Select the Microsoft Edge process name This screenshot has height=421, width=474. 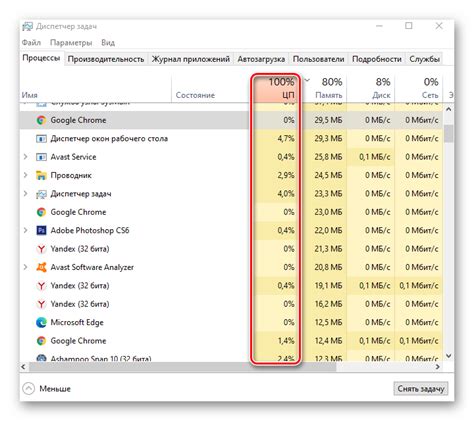[77, 322]
